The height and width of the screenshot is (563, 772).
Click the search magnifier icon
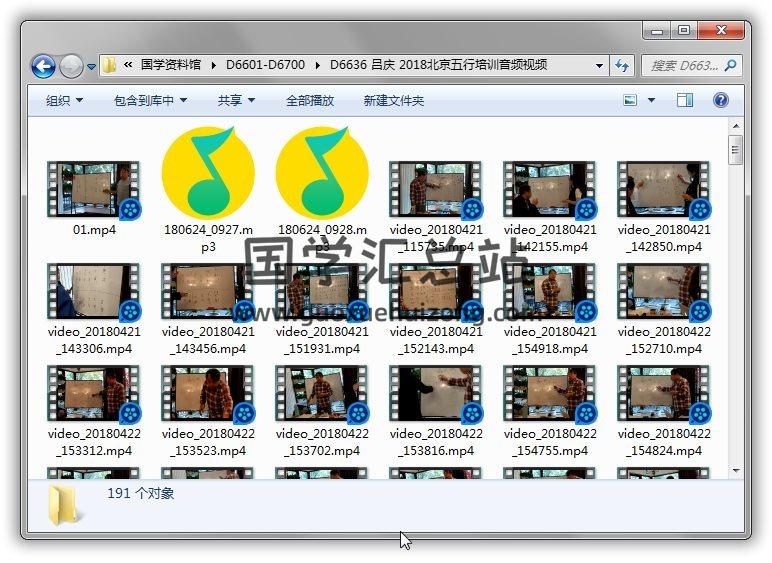pos(730,65)
